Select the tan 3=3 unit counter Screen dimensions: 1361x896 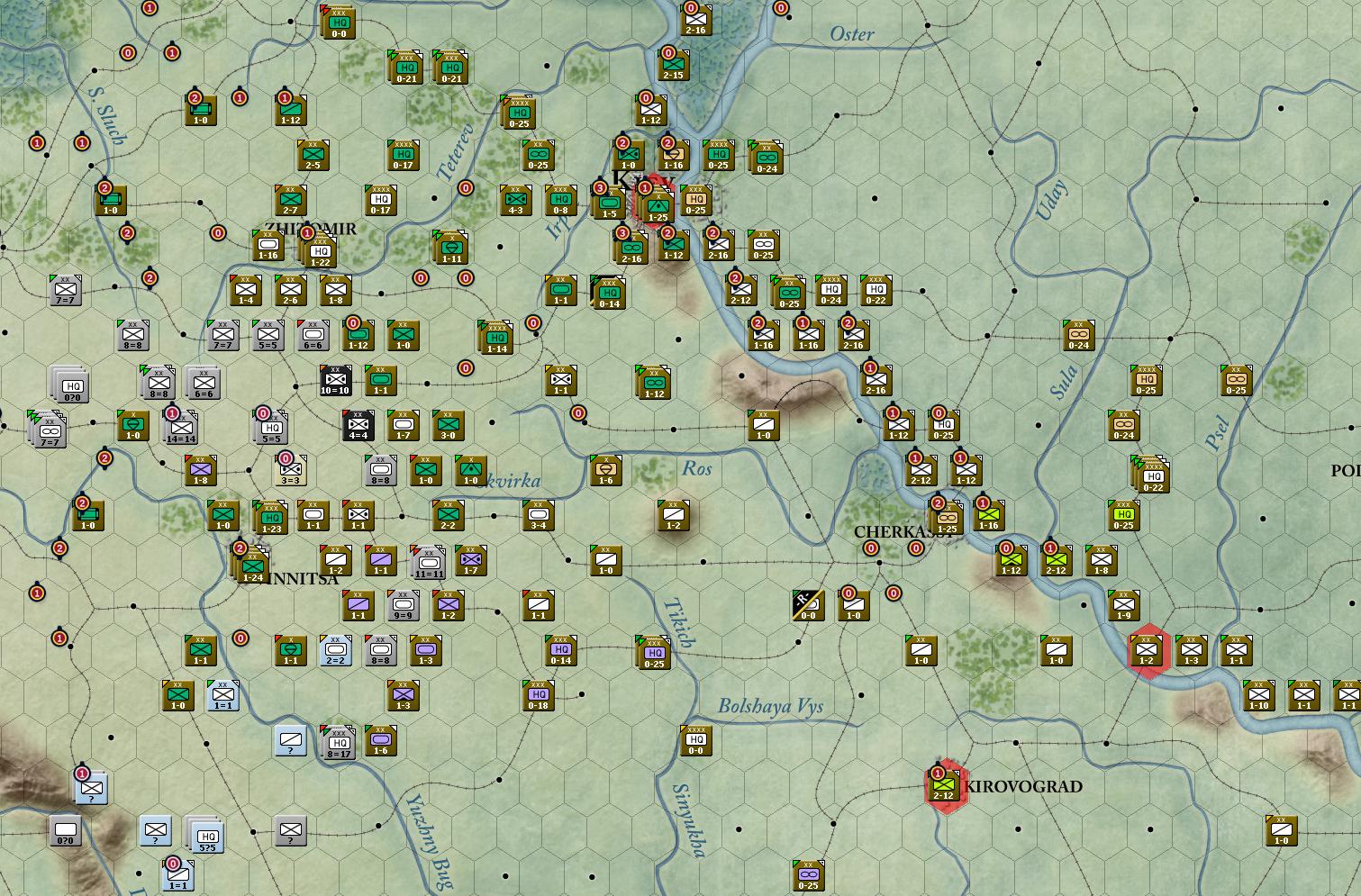tap(290, 470)
